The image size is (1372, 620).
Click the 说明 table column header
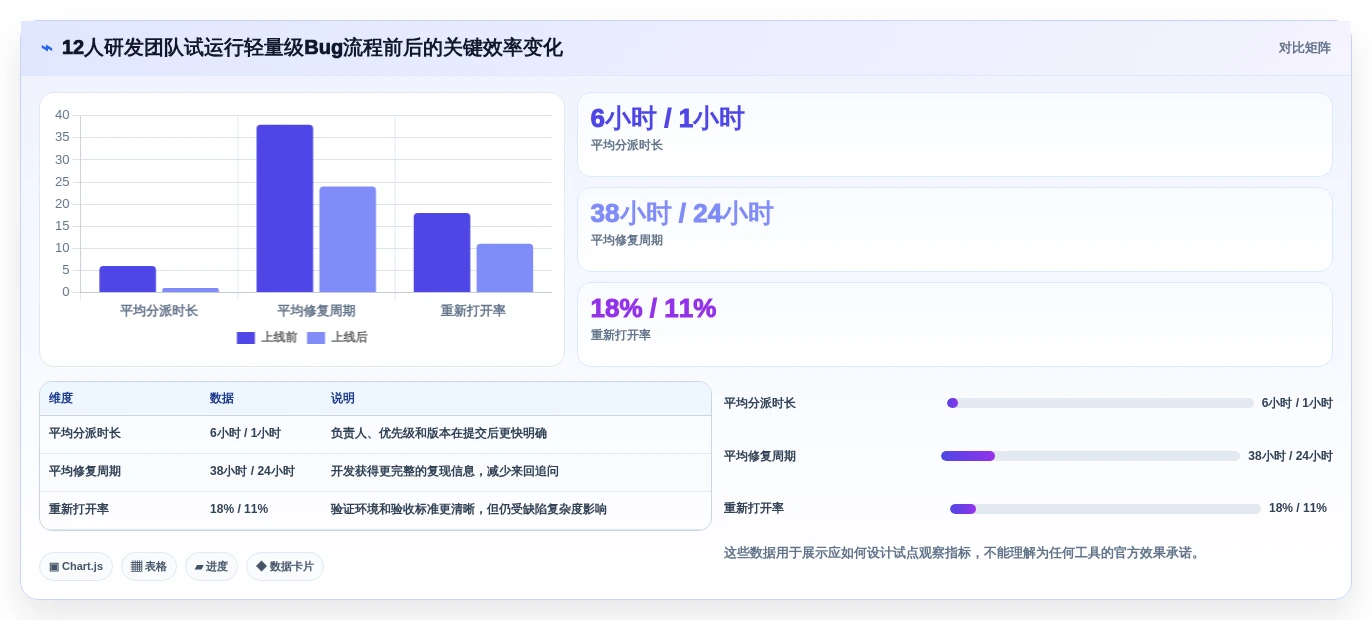(343, 398)
